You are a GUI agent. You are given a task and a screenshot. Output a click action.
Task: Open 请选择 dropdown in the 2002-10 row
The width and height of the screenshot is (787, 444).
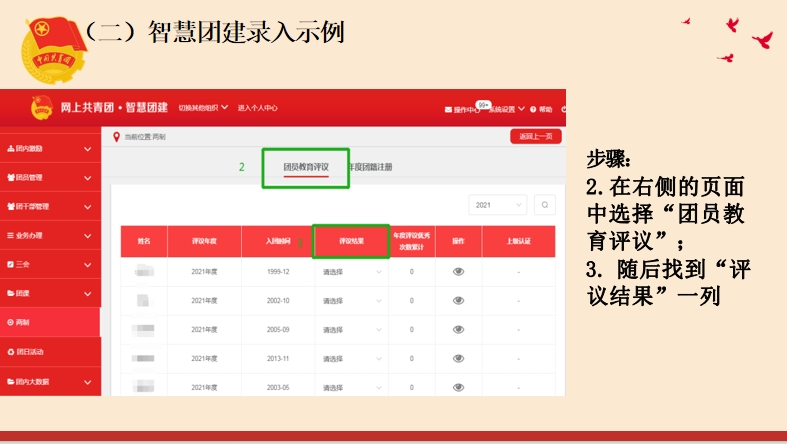click(351, 300)
